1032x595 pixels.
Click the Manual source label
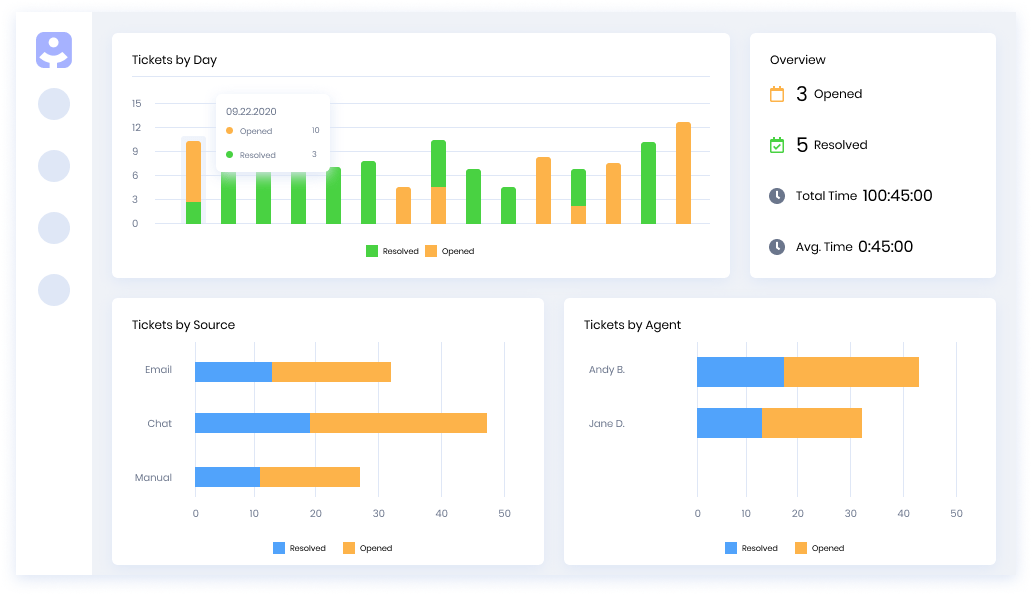(x=153, y=478)
